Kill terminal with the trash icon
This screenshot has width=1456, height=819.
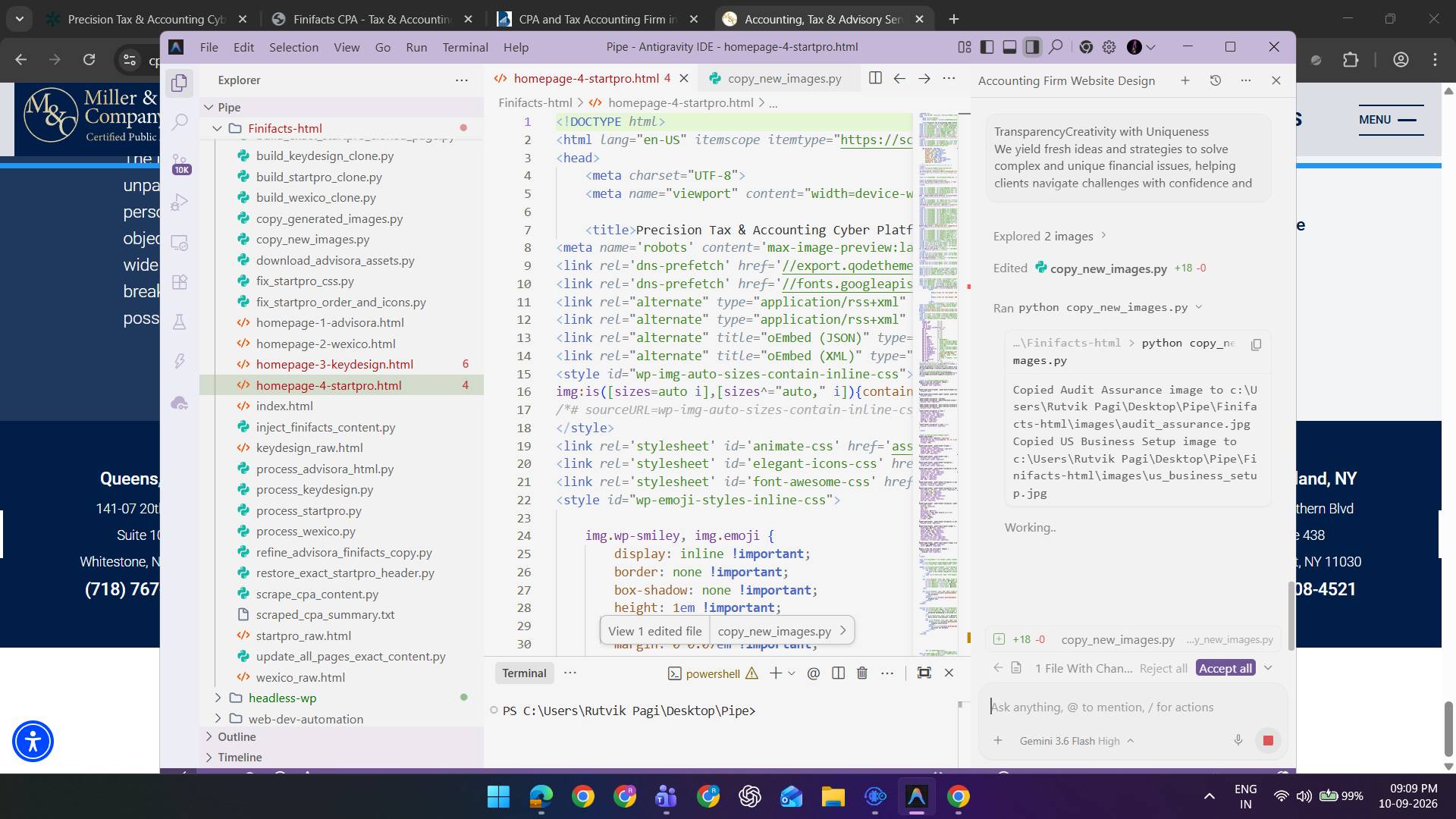[x=862, y=673]
